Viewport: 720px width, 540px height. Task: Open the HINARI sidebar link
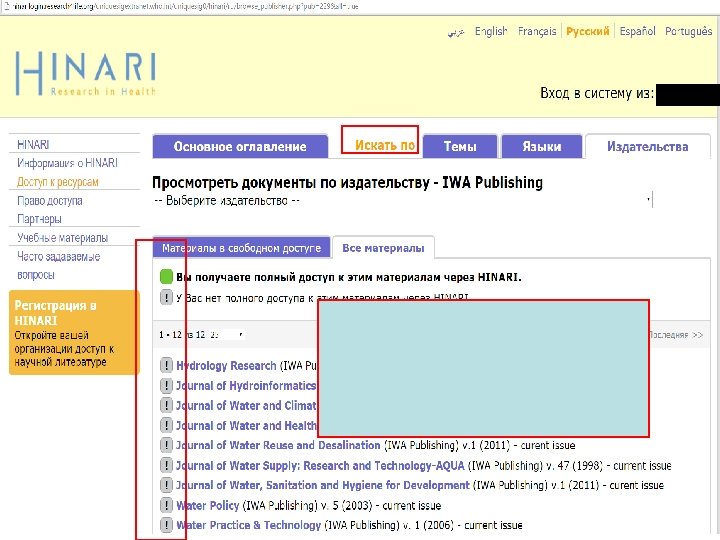(x=33, y=144)
